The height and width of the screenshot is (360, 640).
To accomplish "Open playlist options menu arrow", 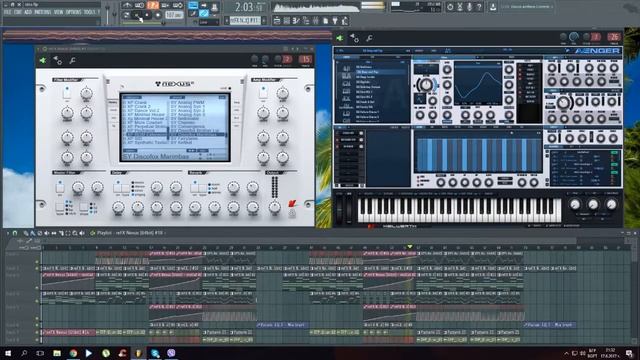I will tap(8, 233).
